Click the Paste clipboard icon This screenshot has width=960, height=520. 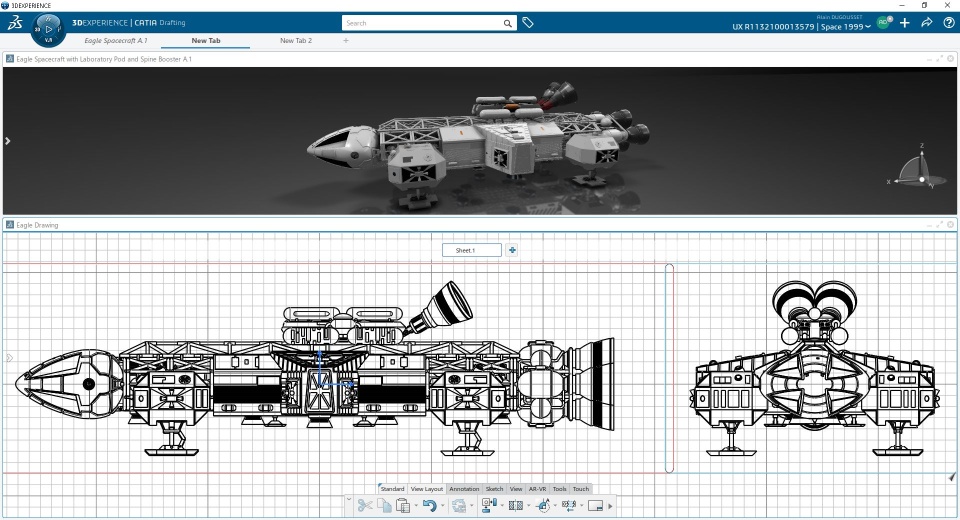403,505
